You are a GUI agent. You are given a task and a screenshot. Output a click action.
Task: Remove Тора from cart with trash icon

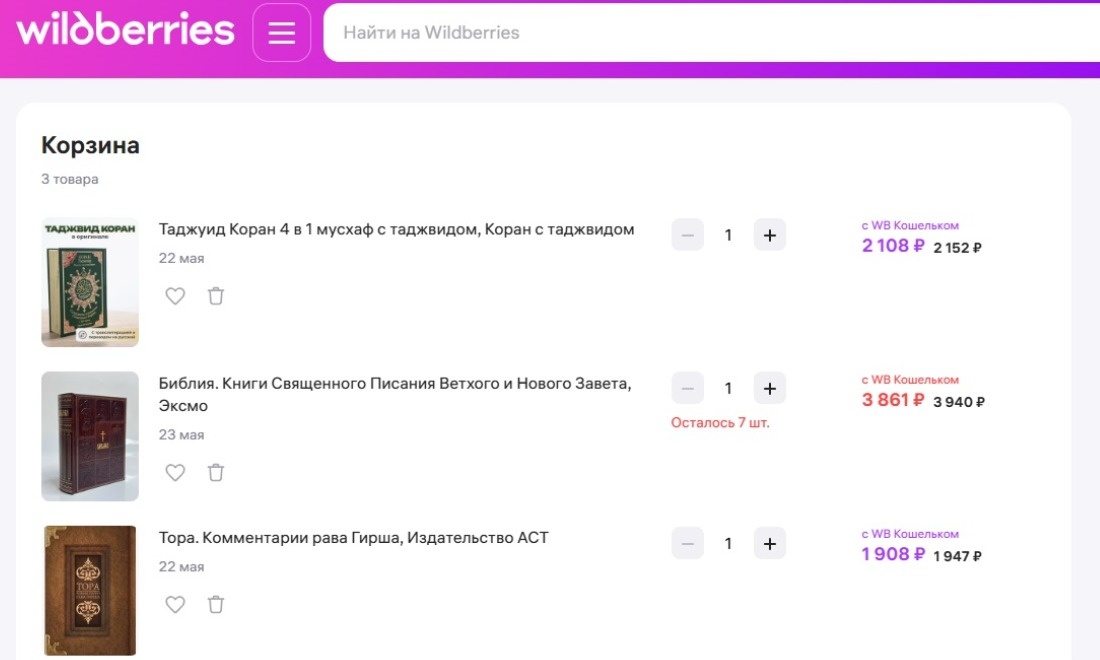click(x=216, y=605)
